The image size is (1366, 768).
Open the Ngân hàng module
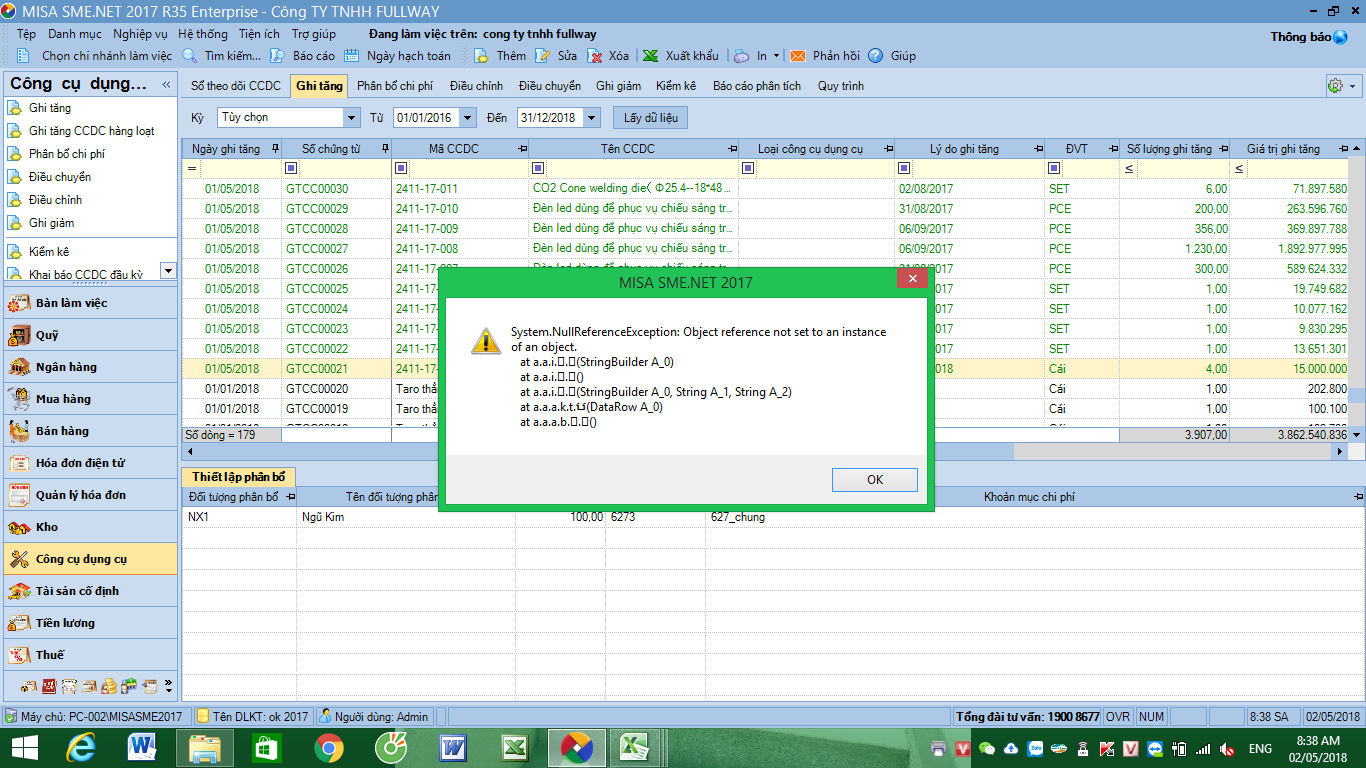tap(90, 367)
